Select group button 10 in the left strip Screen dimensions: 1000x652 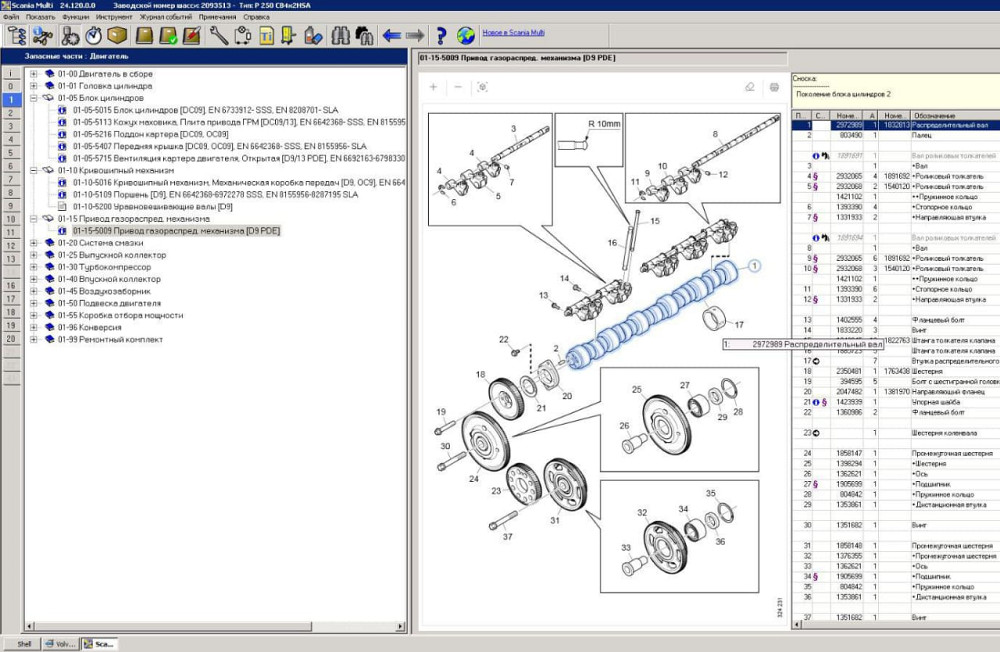10,219
